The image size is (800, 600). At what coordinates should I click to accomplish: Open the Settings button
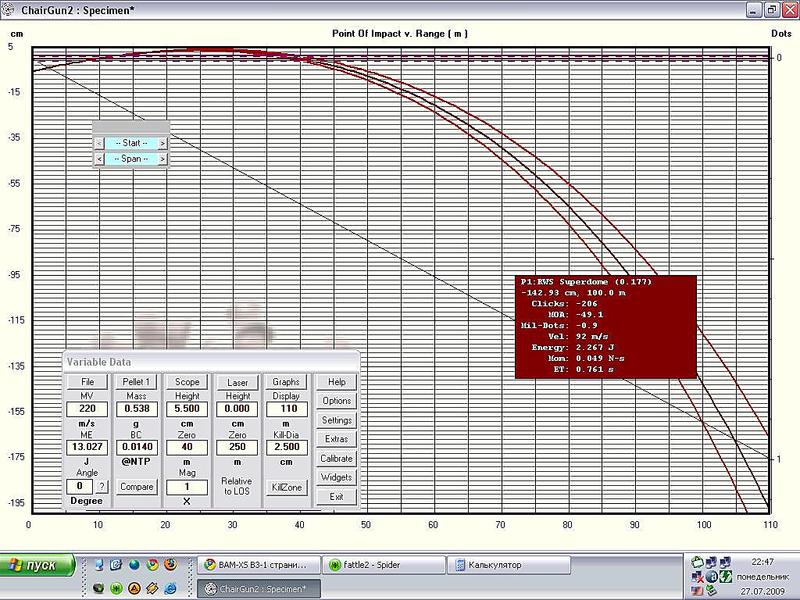pos(336,420)
